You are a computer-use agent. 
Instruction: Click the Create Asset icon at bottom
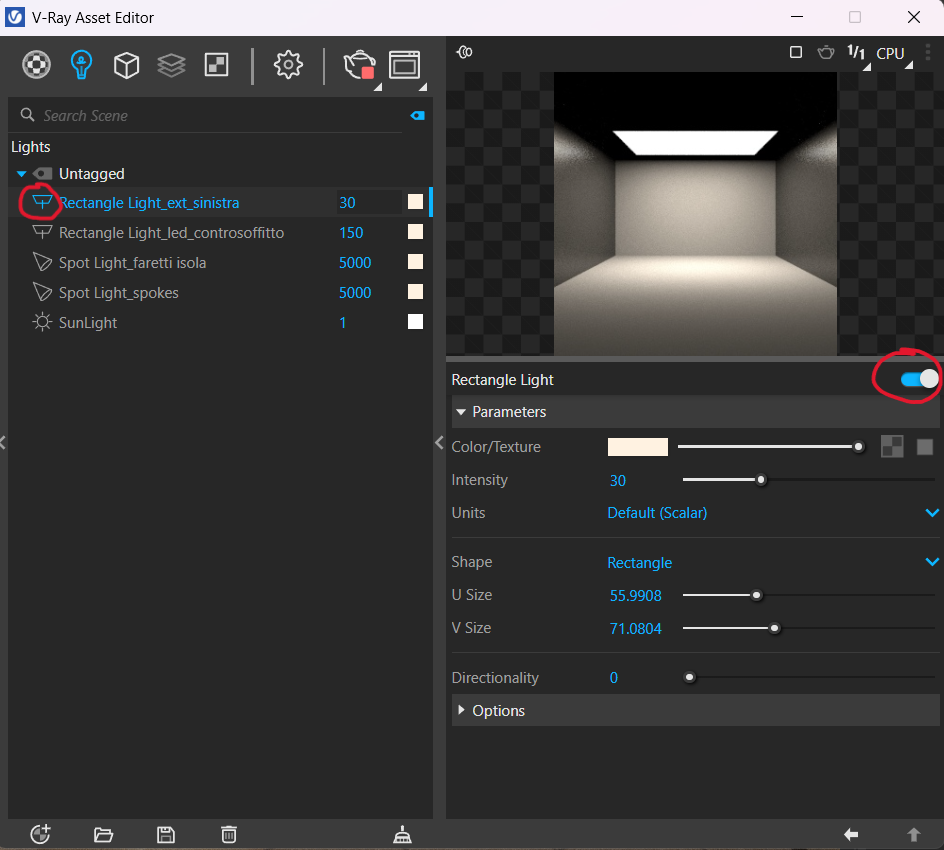(x=40, y=834)
